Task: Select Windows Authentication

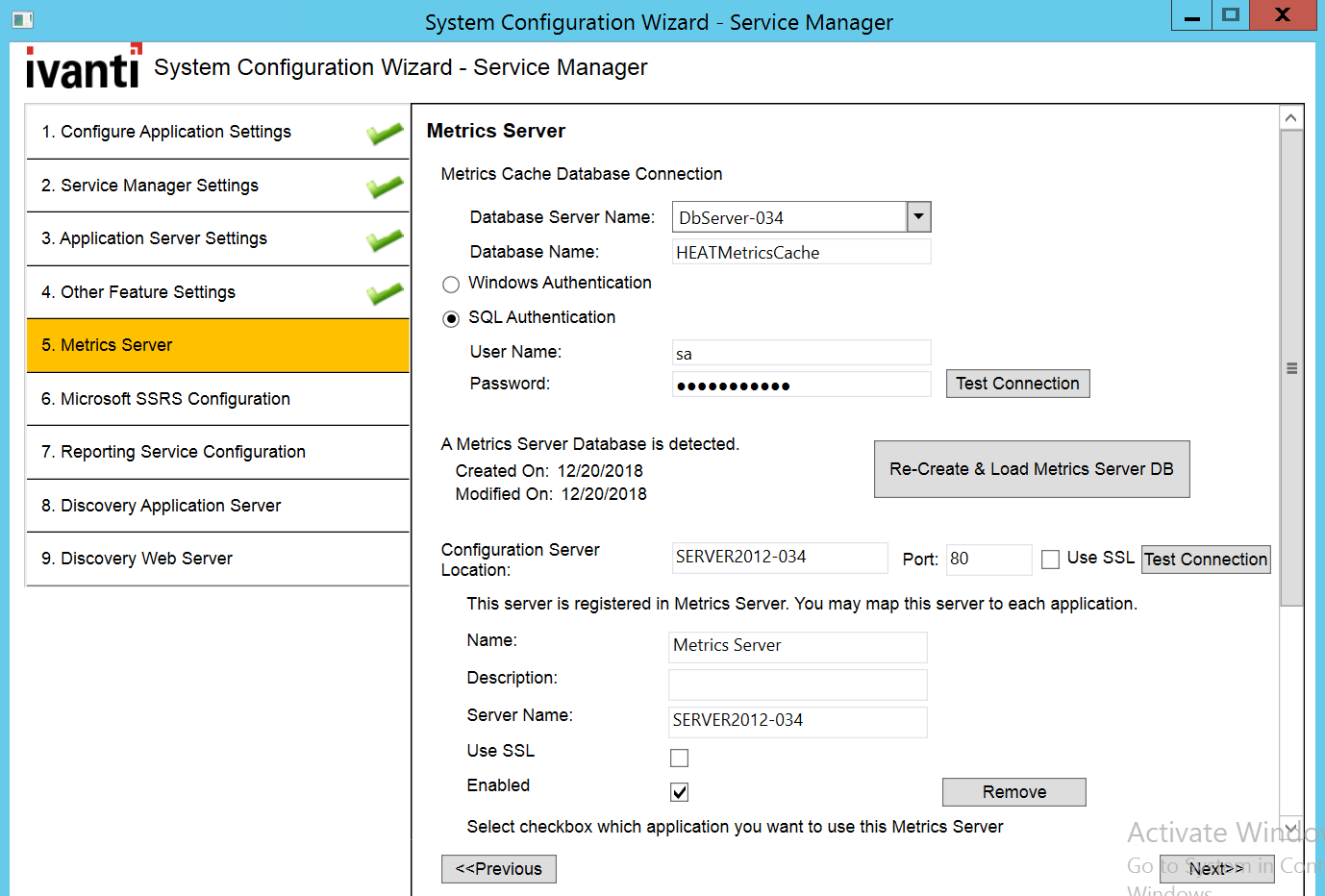Action: pos(450,284)
